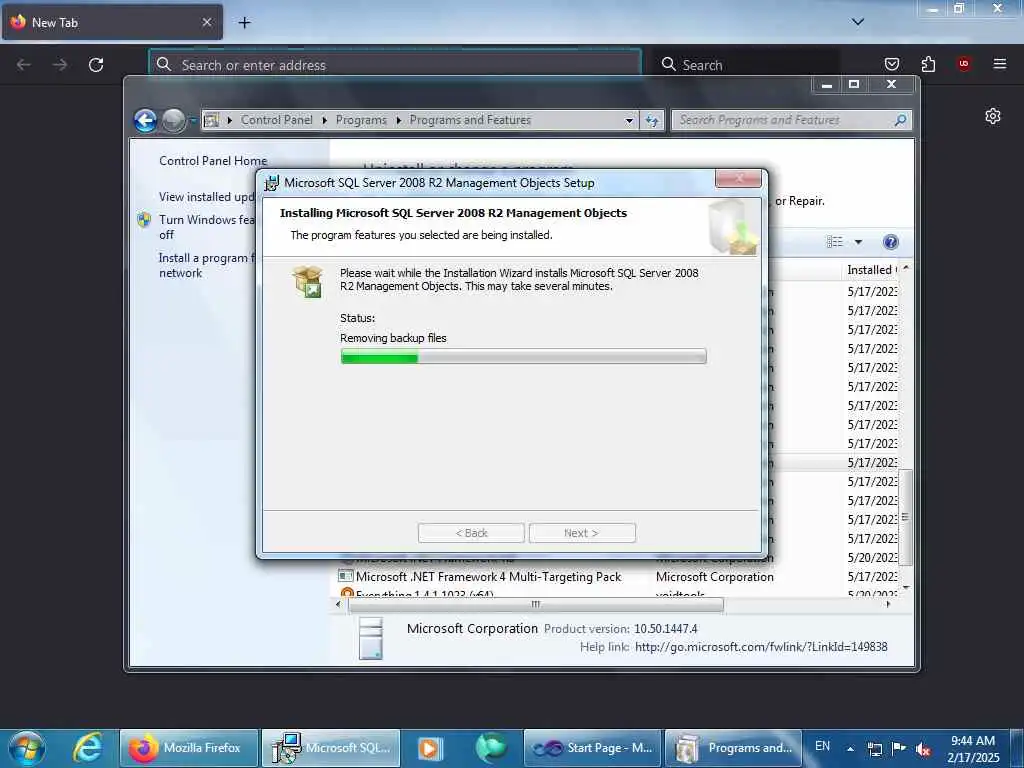1024x768 pixels.
Task: Open View installed updates link
Action: pos(206,197)
